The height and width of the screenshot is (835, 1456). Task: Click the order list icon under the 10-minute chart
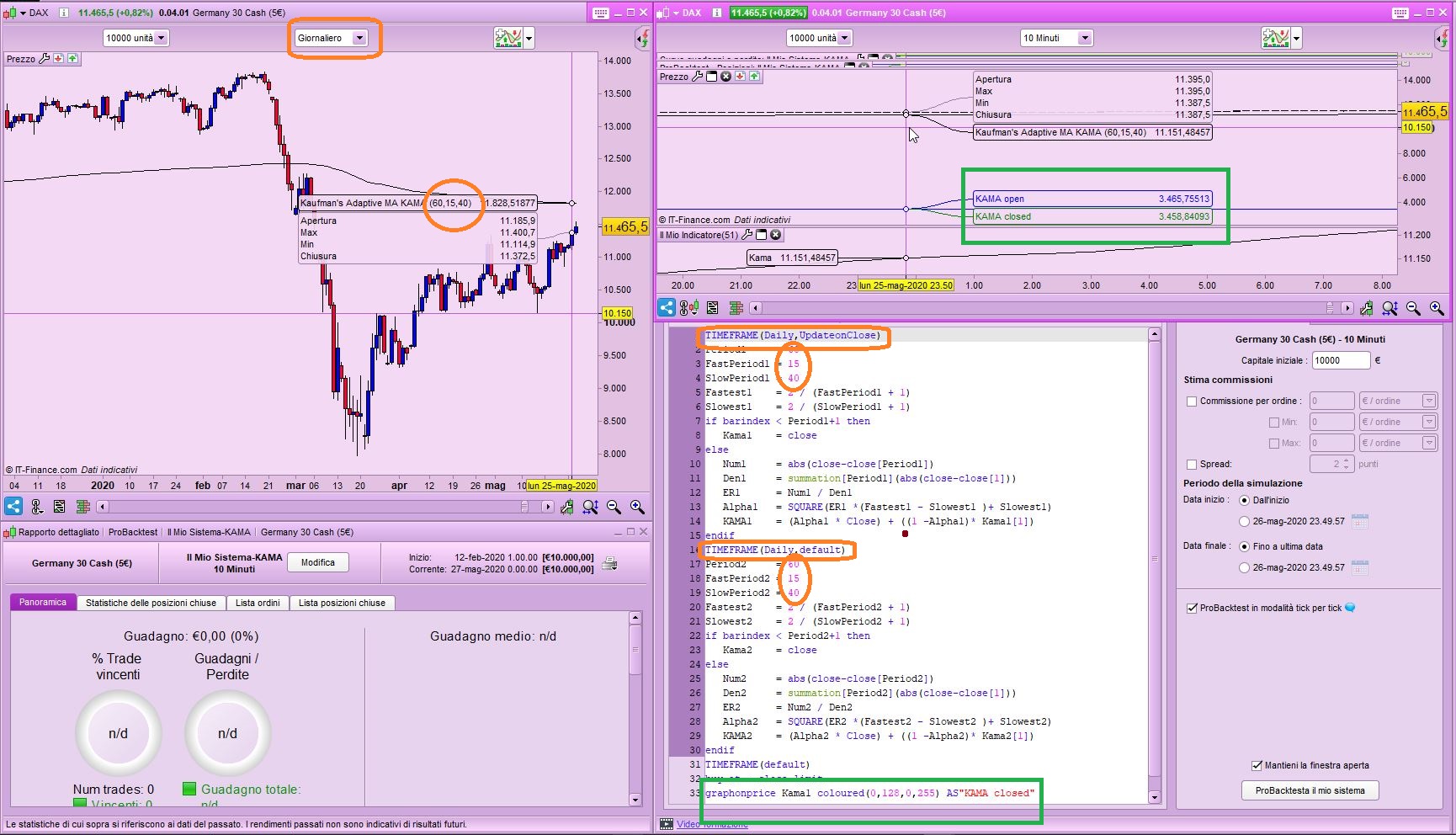click(x=713, y=308)
